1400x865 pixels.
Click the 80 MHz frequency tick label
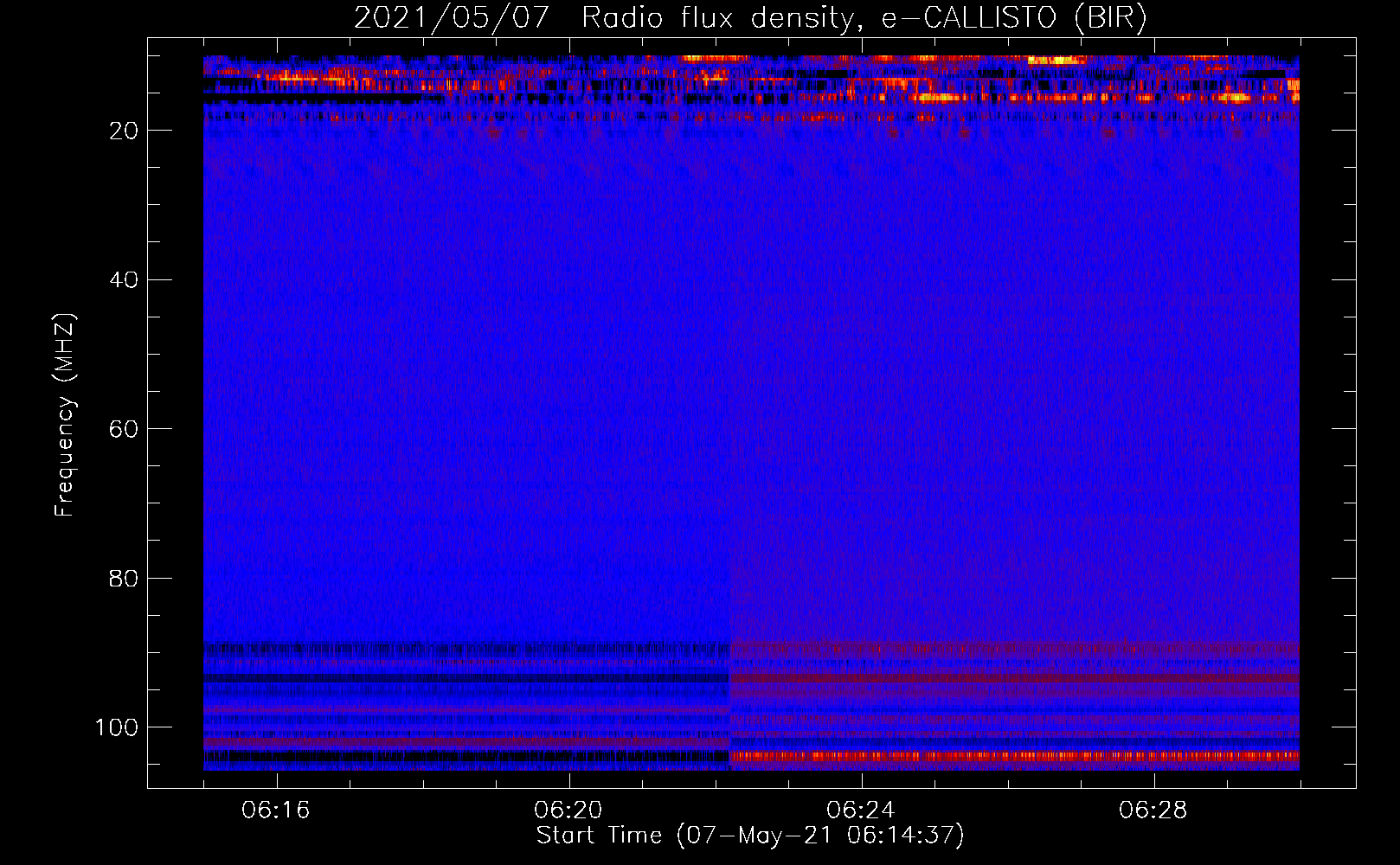tap(125, 578)
